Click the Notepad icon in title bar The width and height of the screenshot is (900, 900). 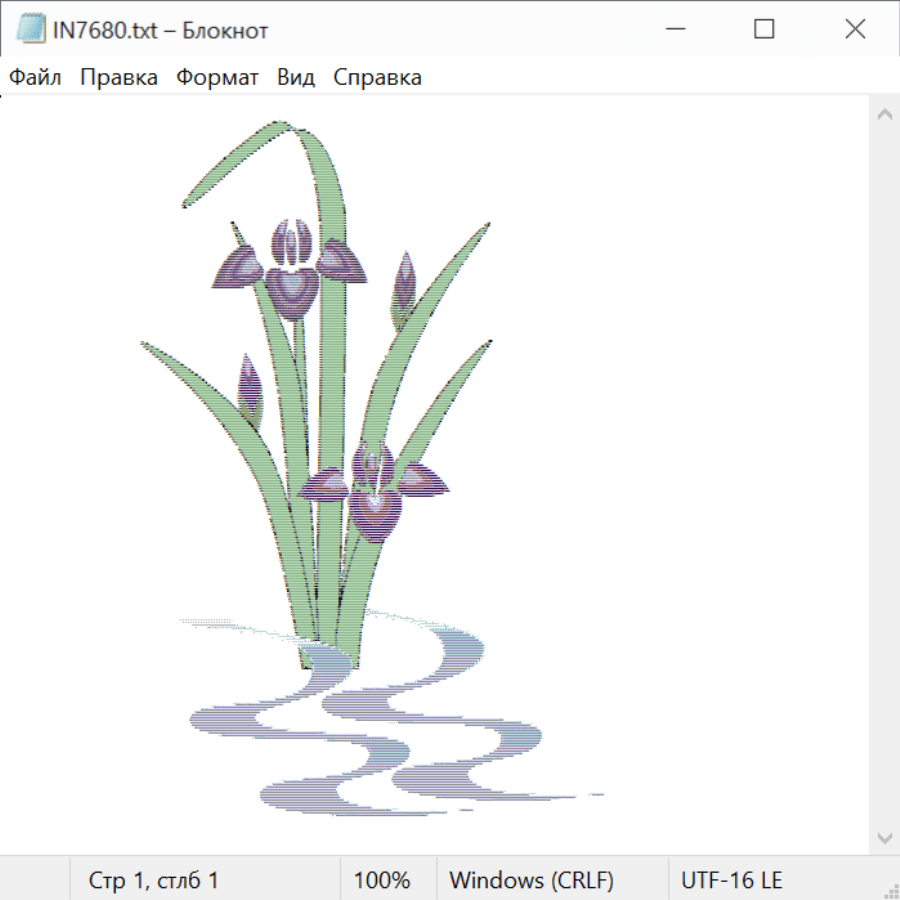(x=31, y=30)
